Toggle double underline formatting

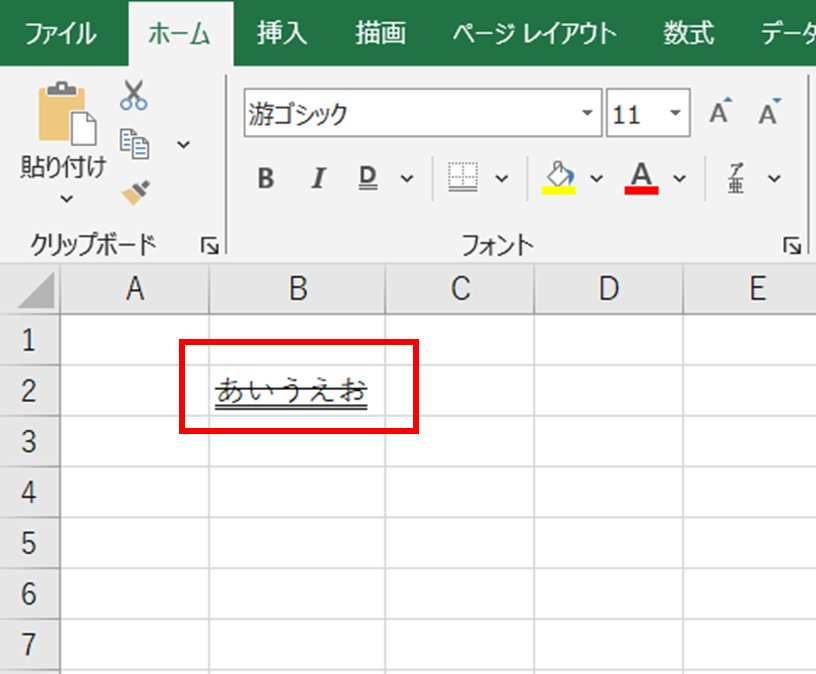coord(368,178)
